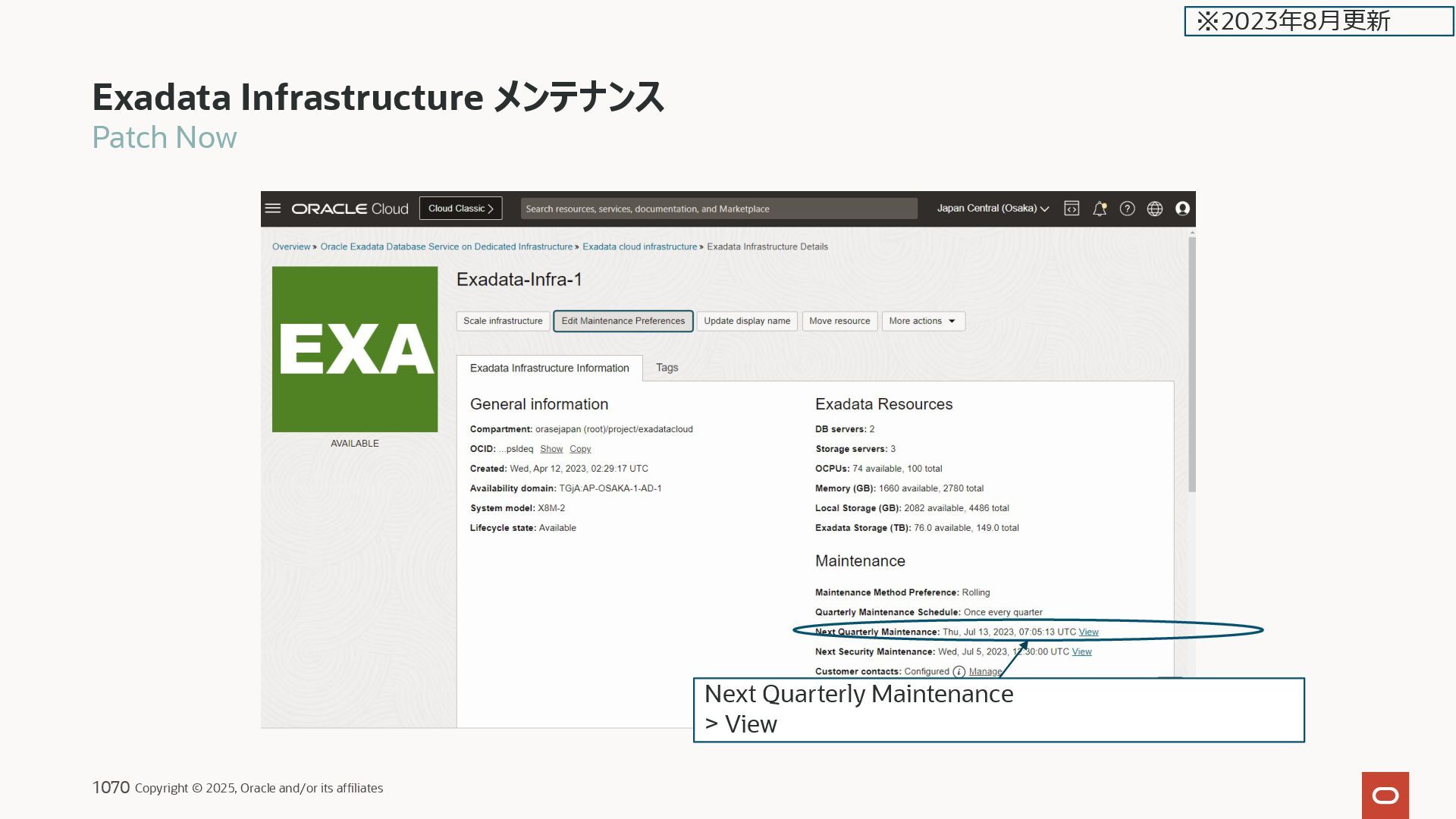Viewport: 1456px width, 819px height.
Task: Expand the More actions dropdown
Action: [922, 322]
